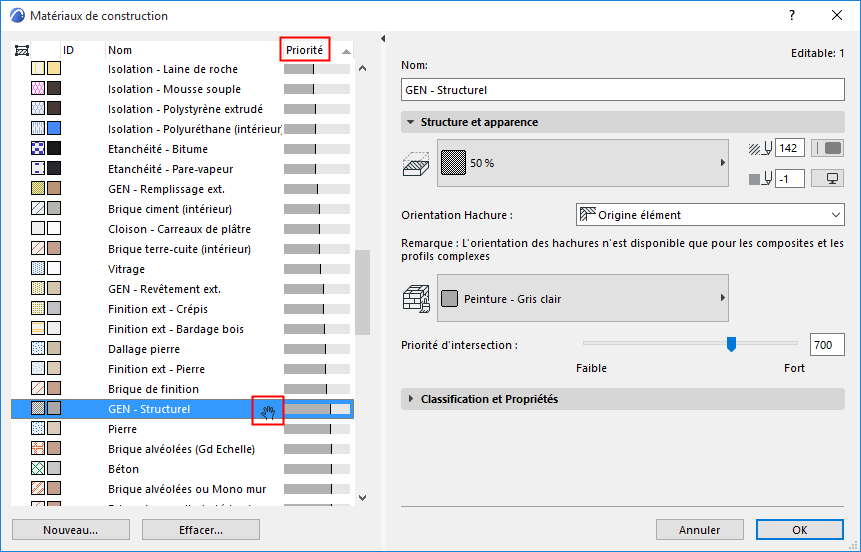The height and width of the screenshot is (552, 861).
Task: Open the help question mark button
Action: coord(792,15)
